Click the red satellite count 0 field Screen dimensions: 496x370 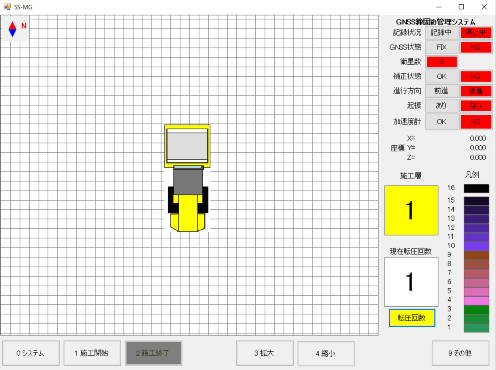coord(442,62)
